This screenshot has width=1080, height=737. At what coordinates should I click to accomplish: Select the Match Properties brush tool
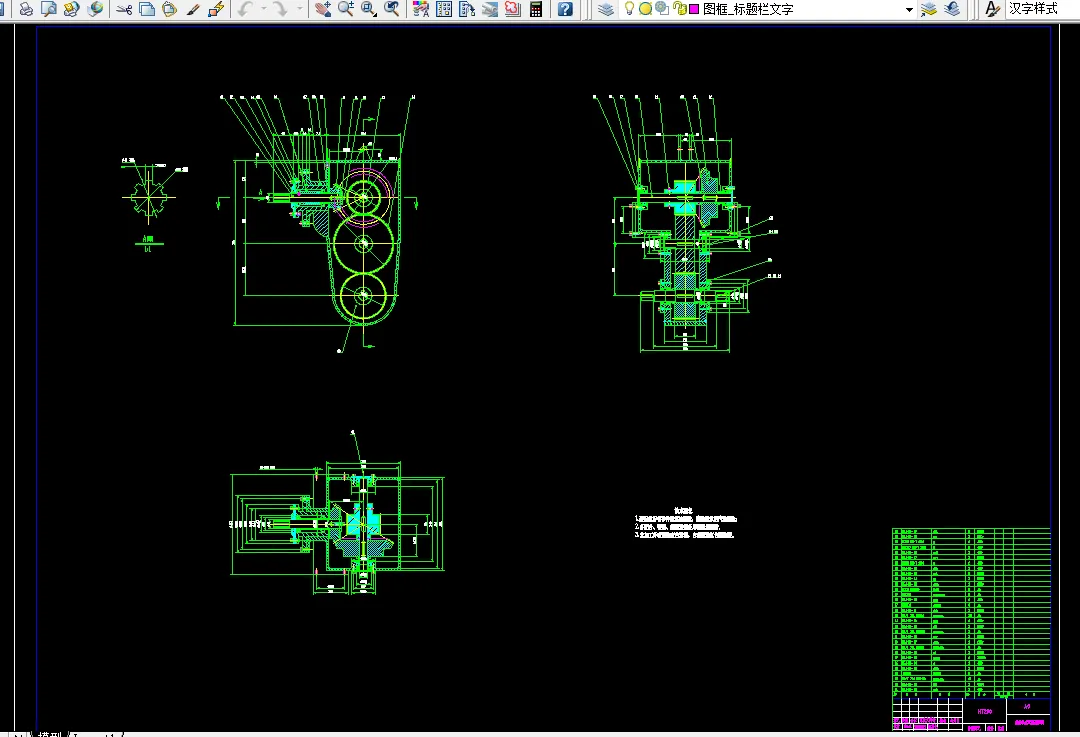pyautogui.click(x=193, y=9)
